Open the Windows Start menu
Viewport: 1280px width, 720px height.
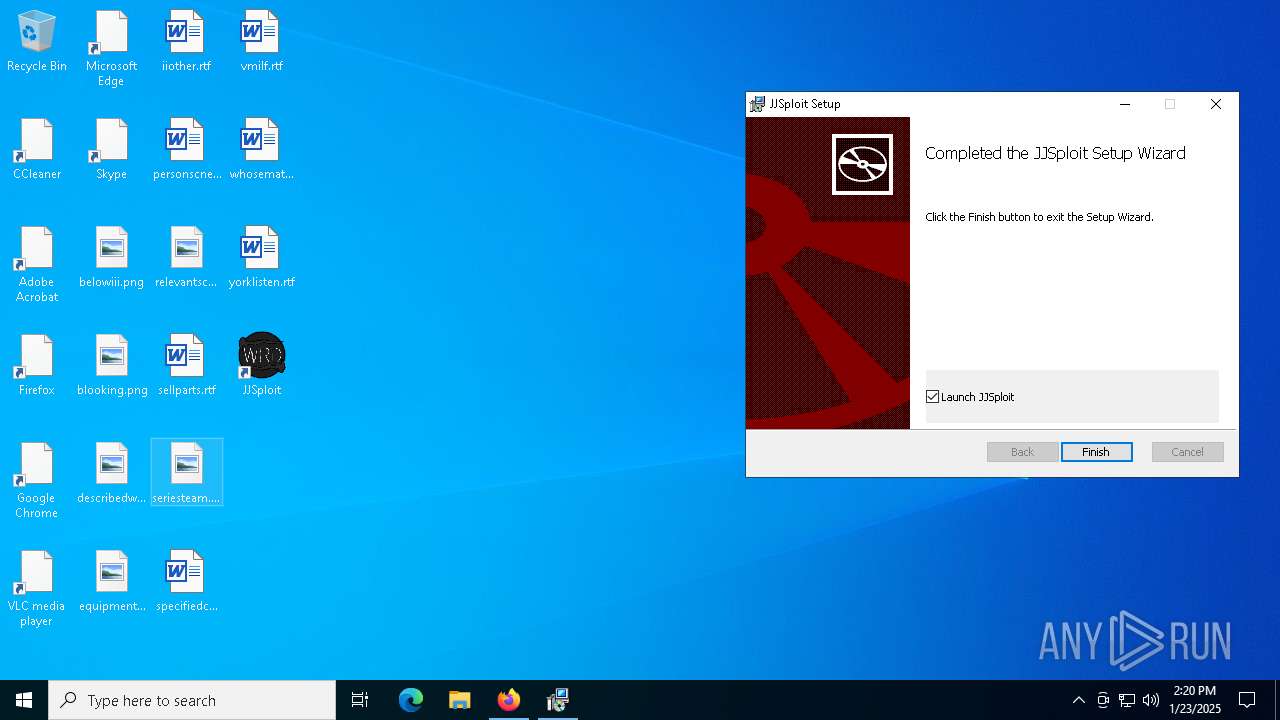coord(24,700)
